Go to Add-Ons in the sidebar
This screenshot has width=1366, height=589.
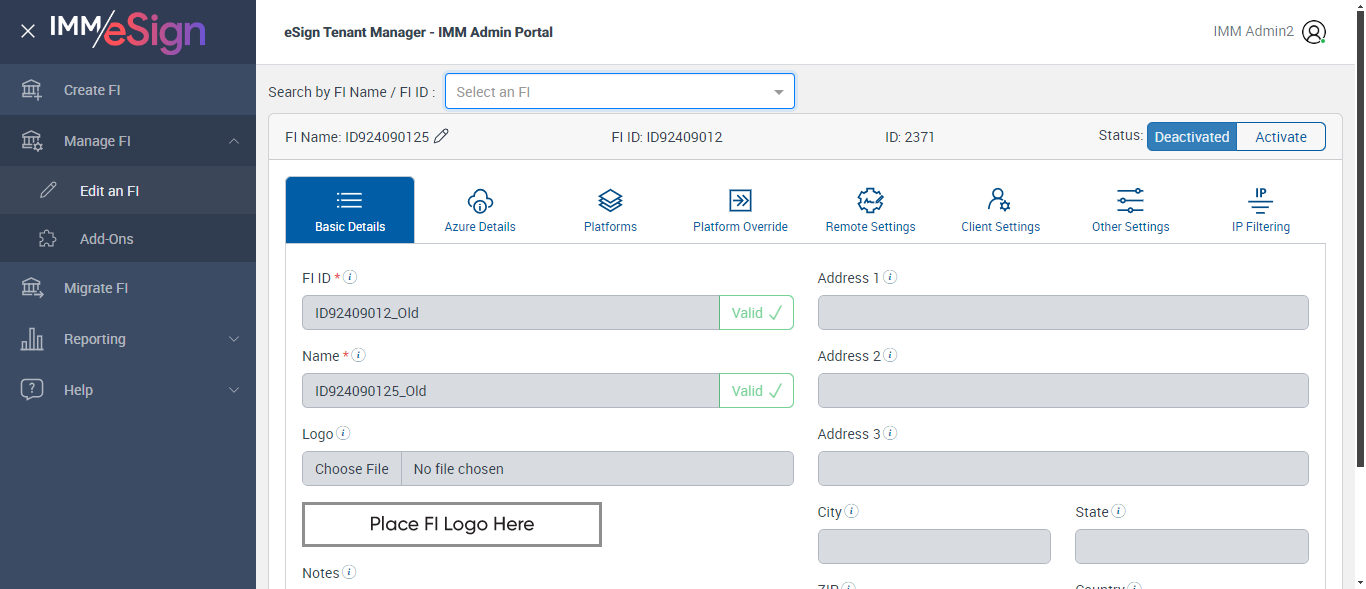(106, 239)
